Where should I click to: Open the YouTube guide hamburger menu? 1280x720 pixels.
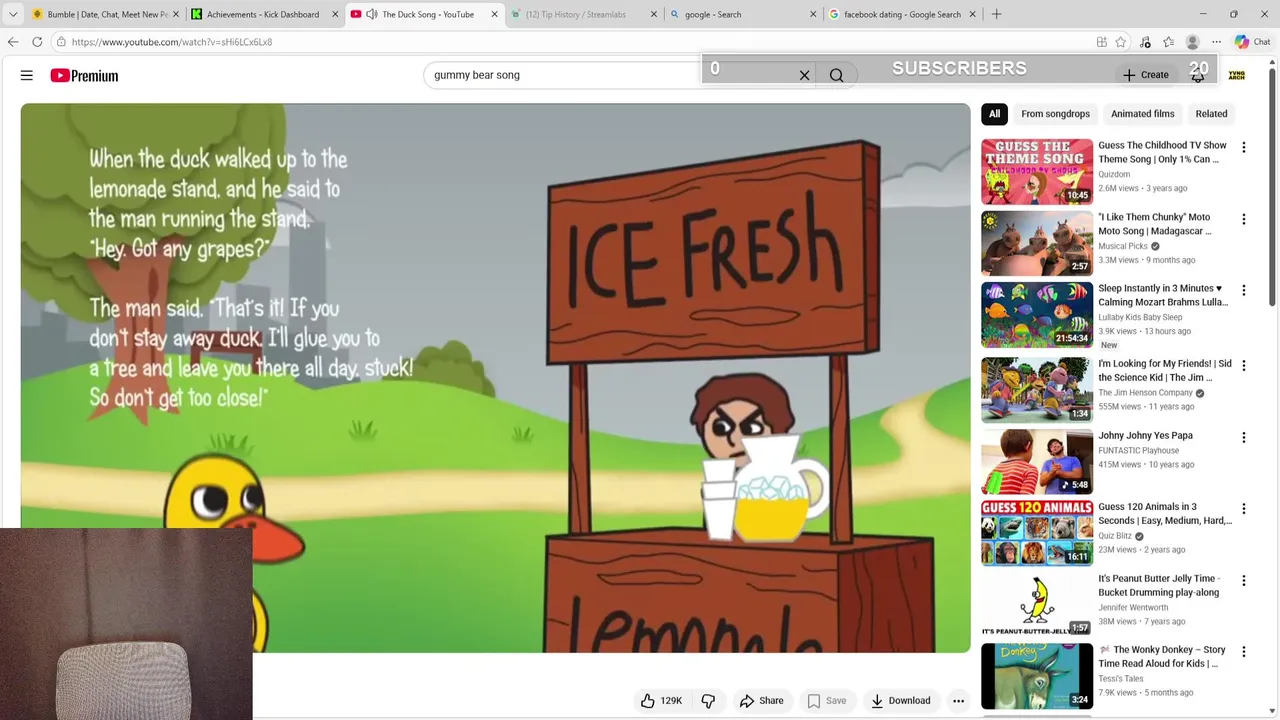click(27, 75)
